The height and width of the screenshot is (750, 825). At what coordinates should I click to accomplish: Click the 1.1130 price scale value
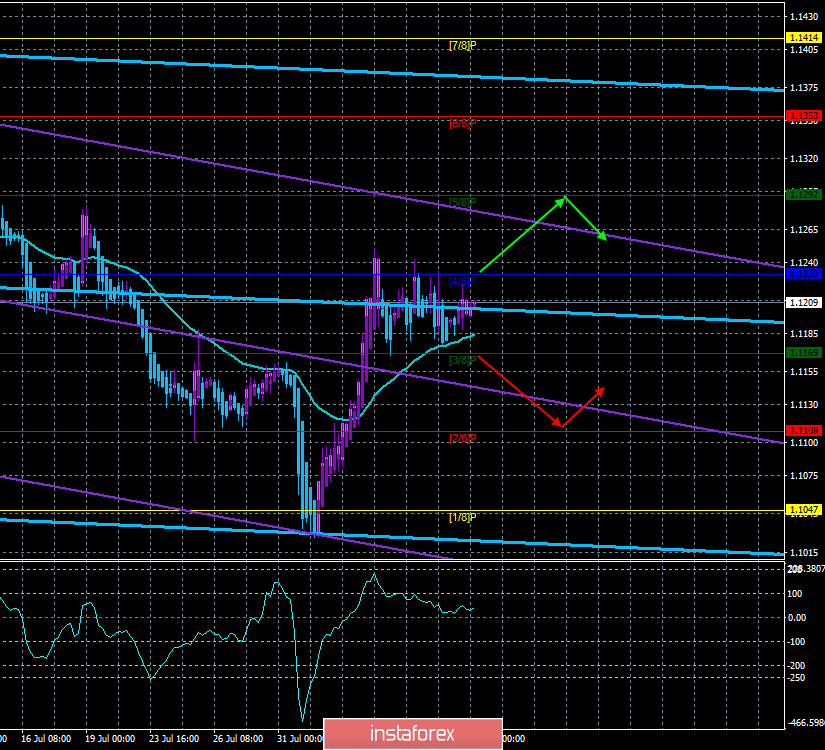point(804,405)
